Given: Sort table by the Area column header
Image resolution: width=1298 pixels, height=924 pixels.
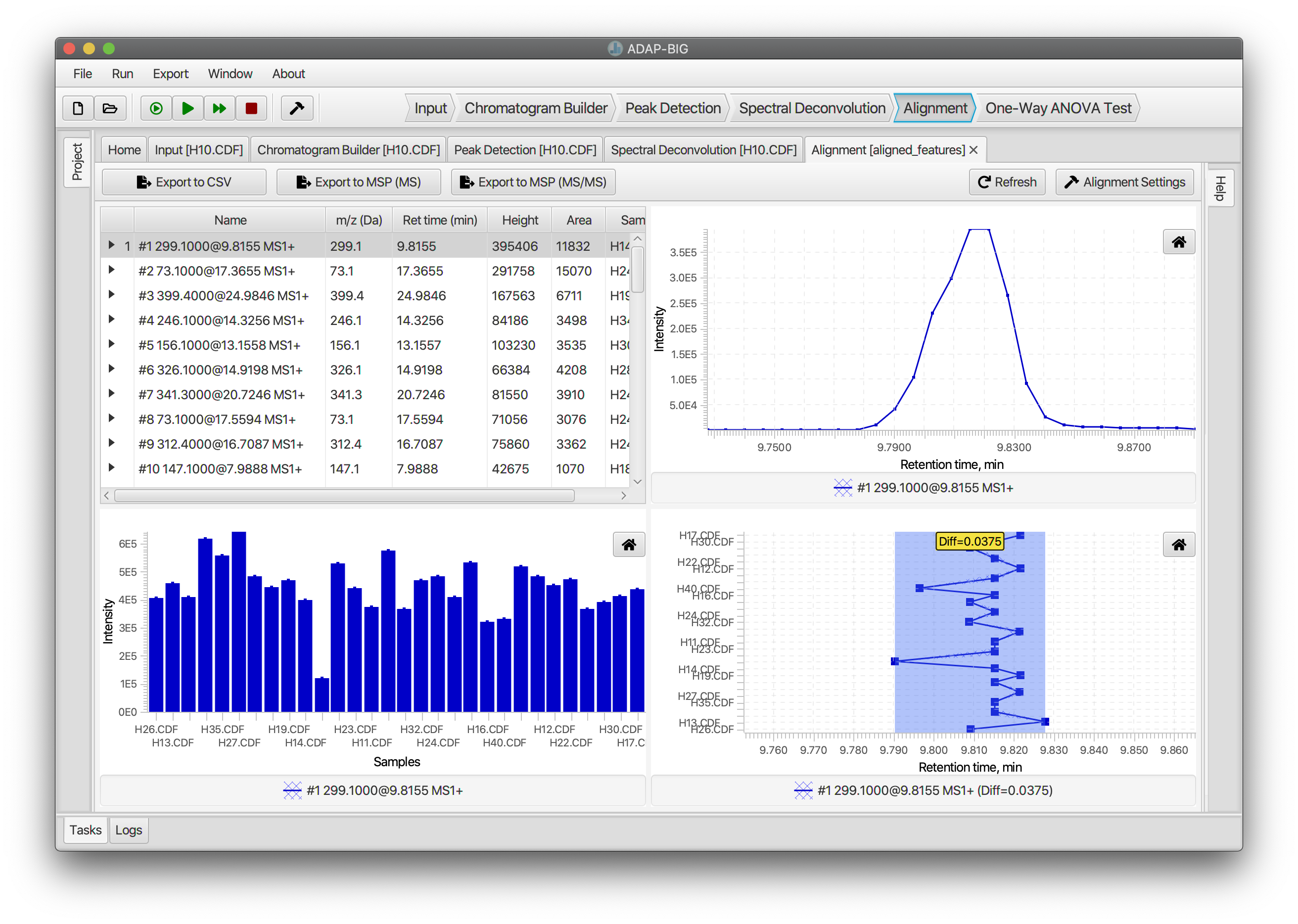Looking at the screenshot, I should (x=579, y=220).
